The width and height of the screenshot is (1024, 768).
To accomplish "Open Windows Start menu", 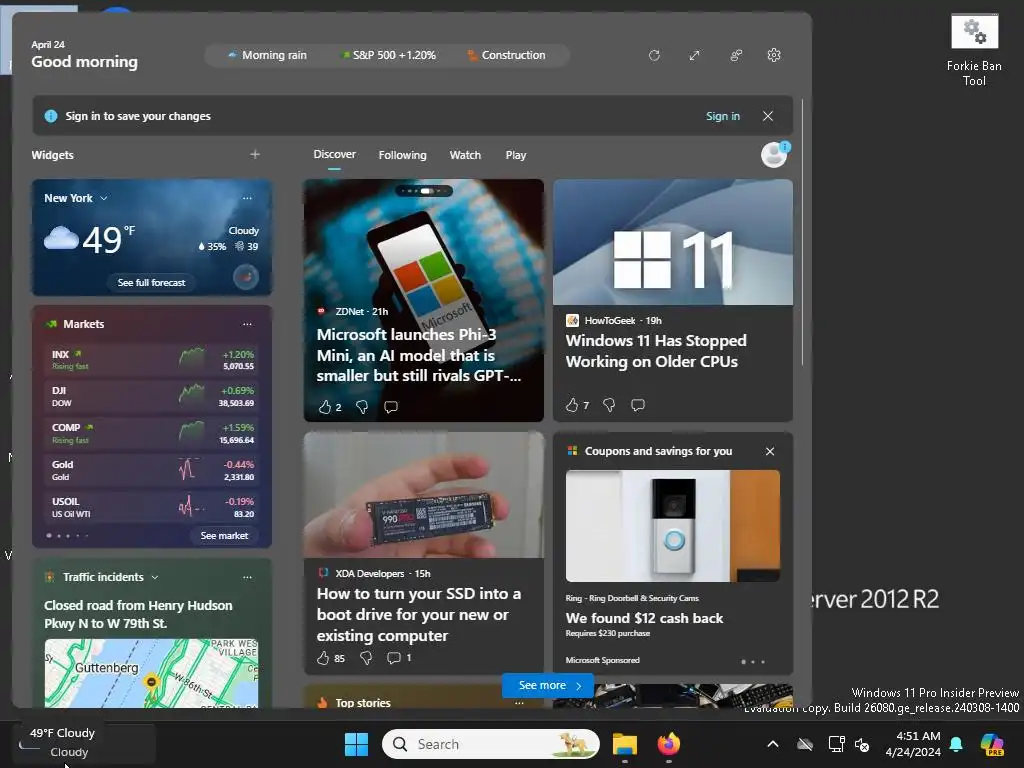I will tap(357, 744).
